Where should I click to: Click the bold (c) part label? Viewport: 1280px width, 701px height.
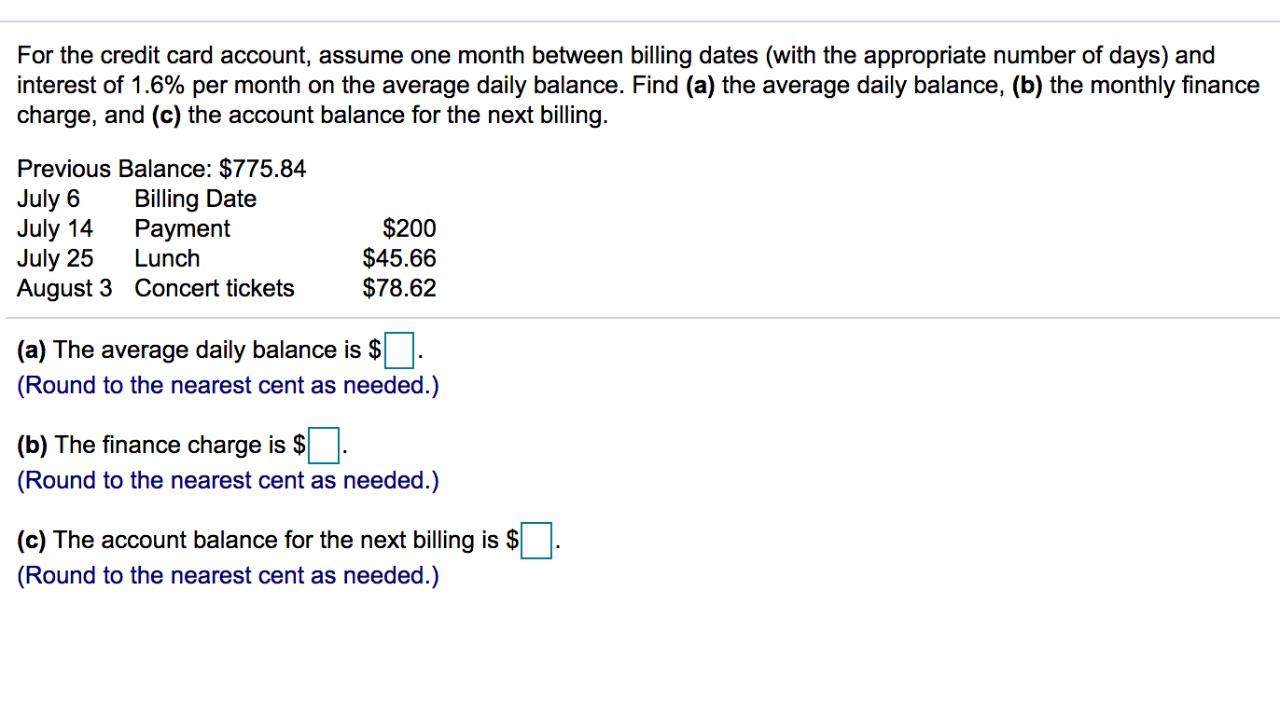click(30, 540)
